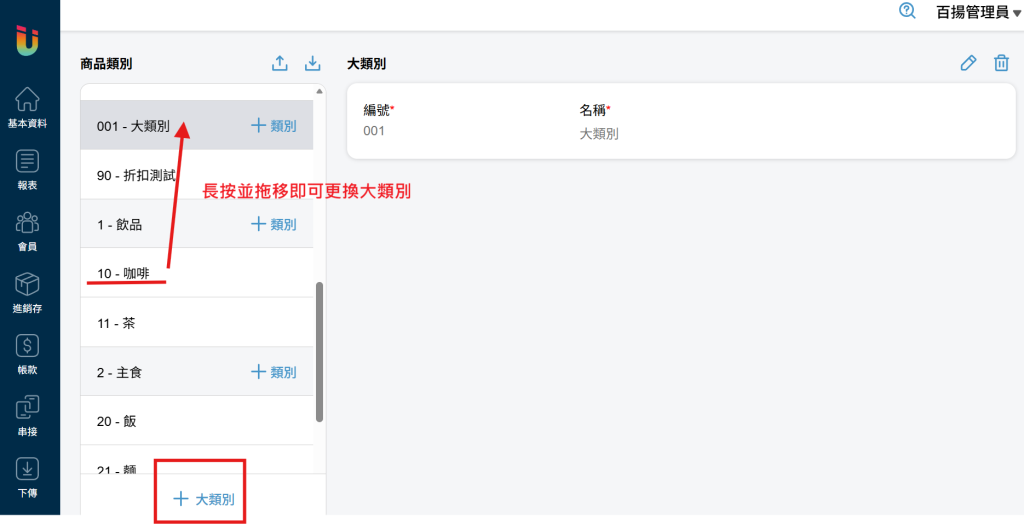Click the pencil edit icon
Viewport: 1024px width, 524px height.
967,64
